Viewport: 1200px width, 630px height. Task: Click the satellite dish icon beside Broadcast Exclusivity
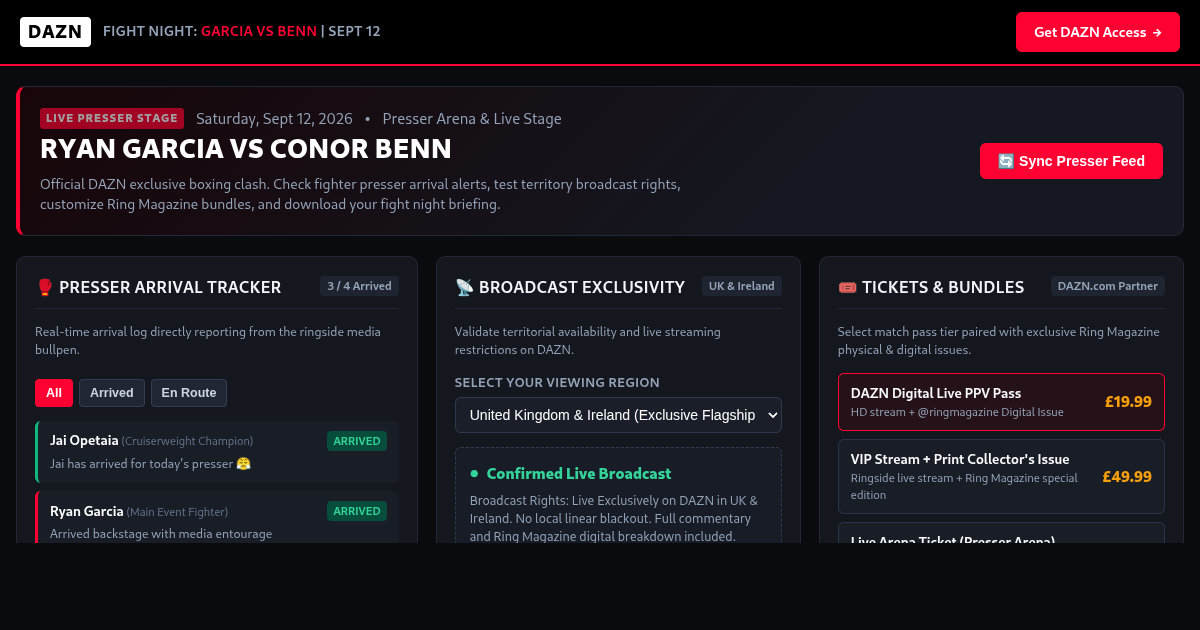pyautogui.click(x=464, y=287)
